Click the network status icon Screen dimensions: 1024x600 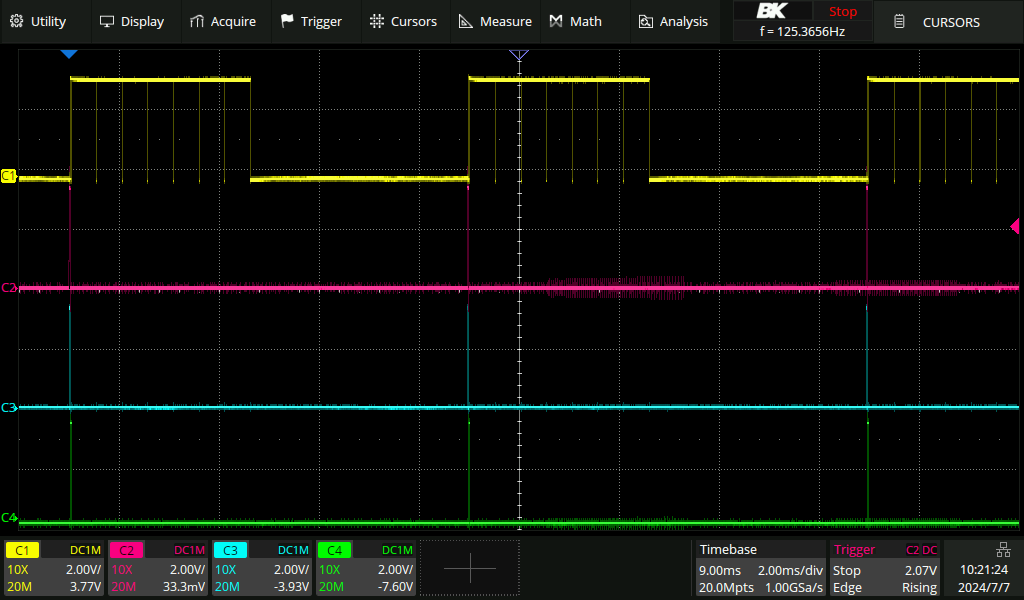pos(1002,550)
